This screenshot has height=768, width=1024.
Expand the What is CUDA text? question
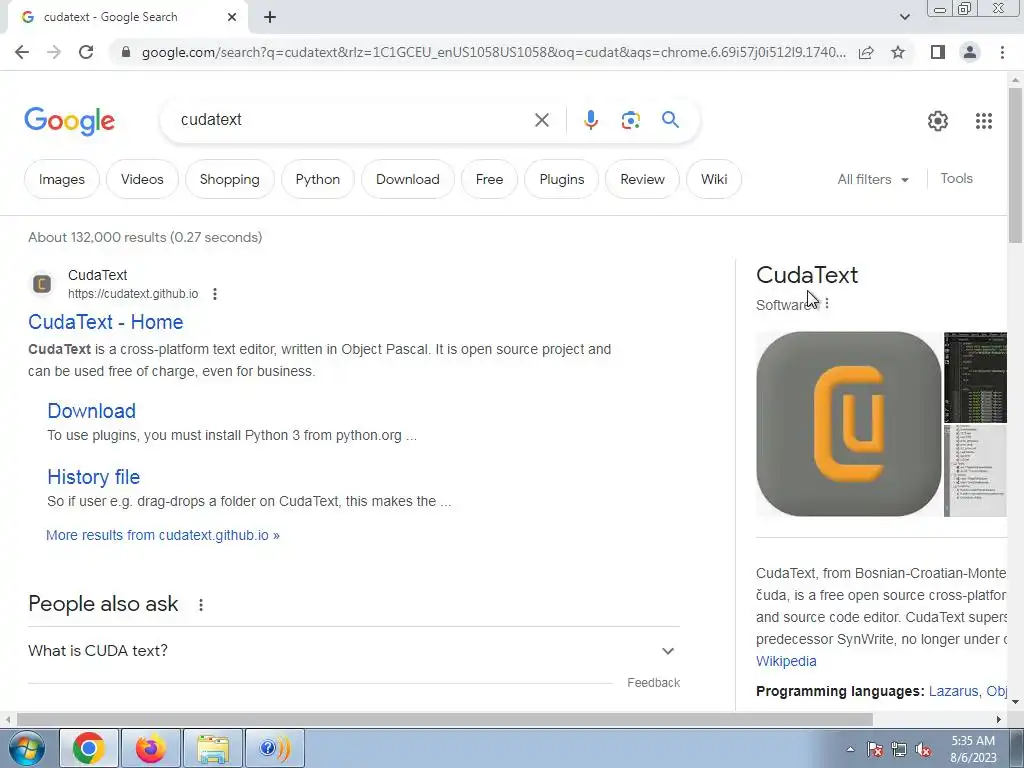pyautogui.click(x=353, y=651)
